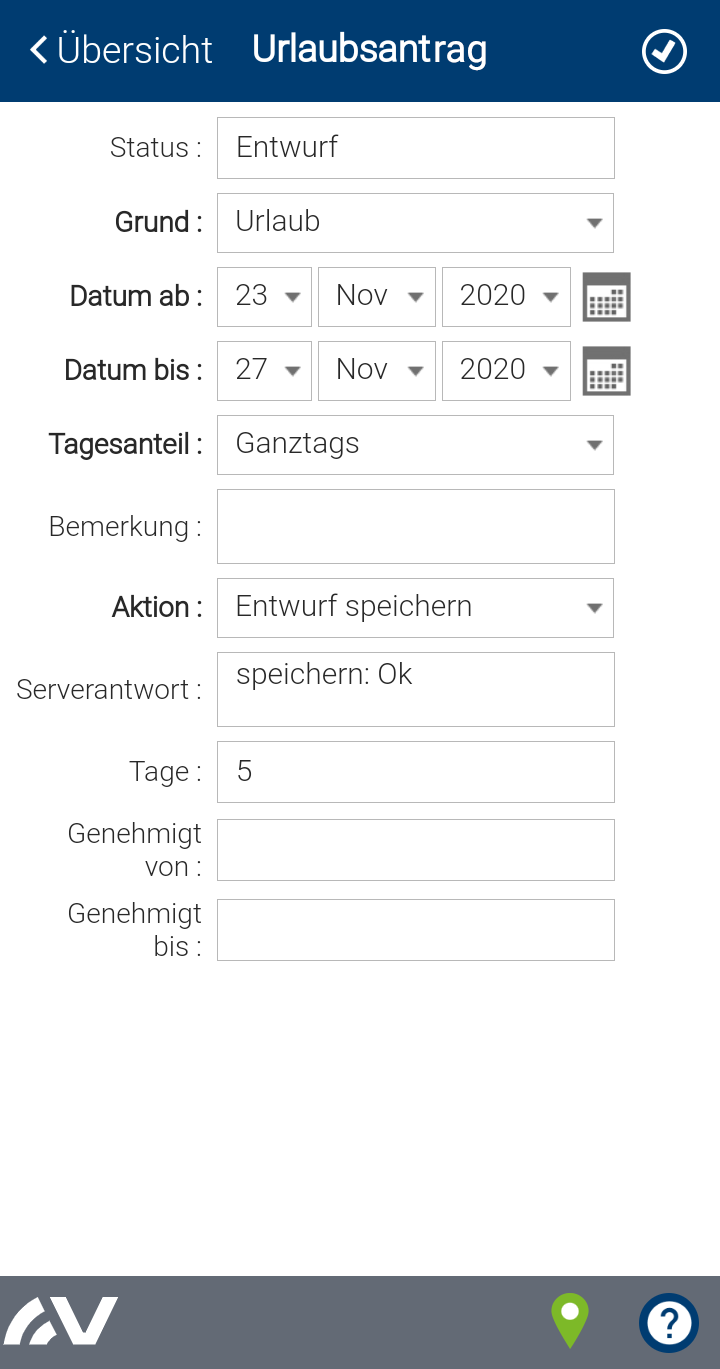Open Datum ab day dropdown (23)
Screen dimensions: 720x1369
(x=264, y=296)
